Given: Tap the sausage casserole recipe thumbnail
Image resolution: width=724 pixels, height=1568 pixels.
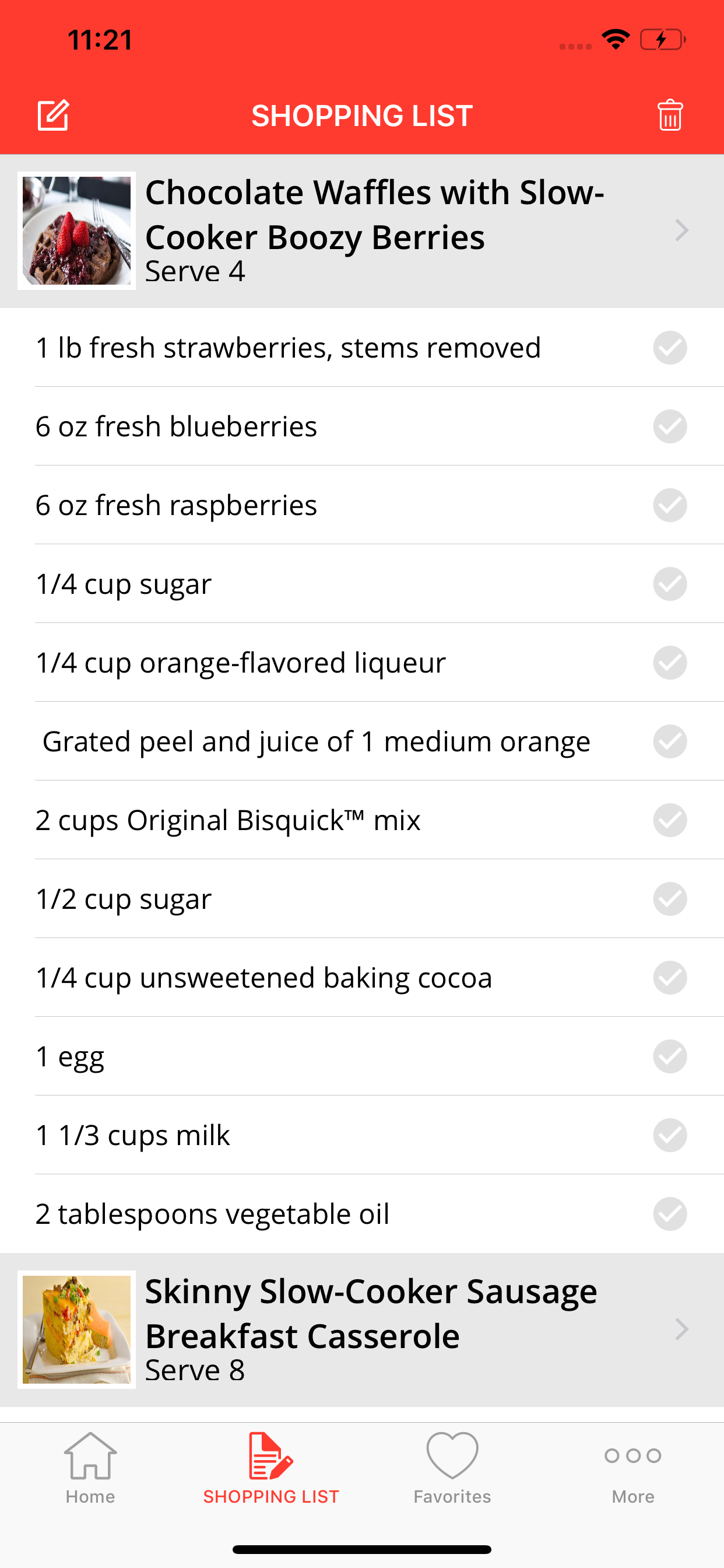Looking at the screenshot, I should (x=77, y=1329).
